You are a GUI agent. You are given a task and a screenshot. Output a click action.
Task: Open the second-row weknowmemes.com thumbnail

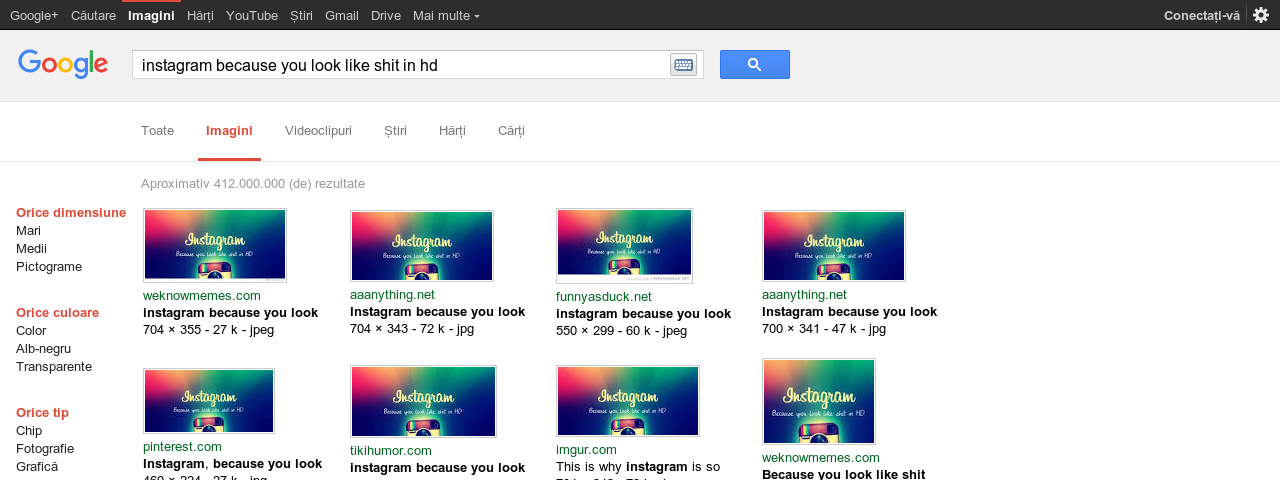pos(819,401)
